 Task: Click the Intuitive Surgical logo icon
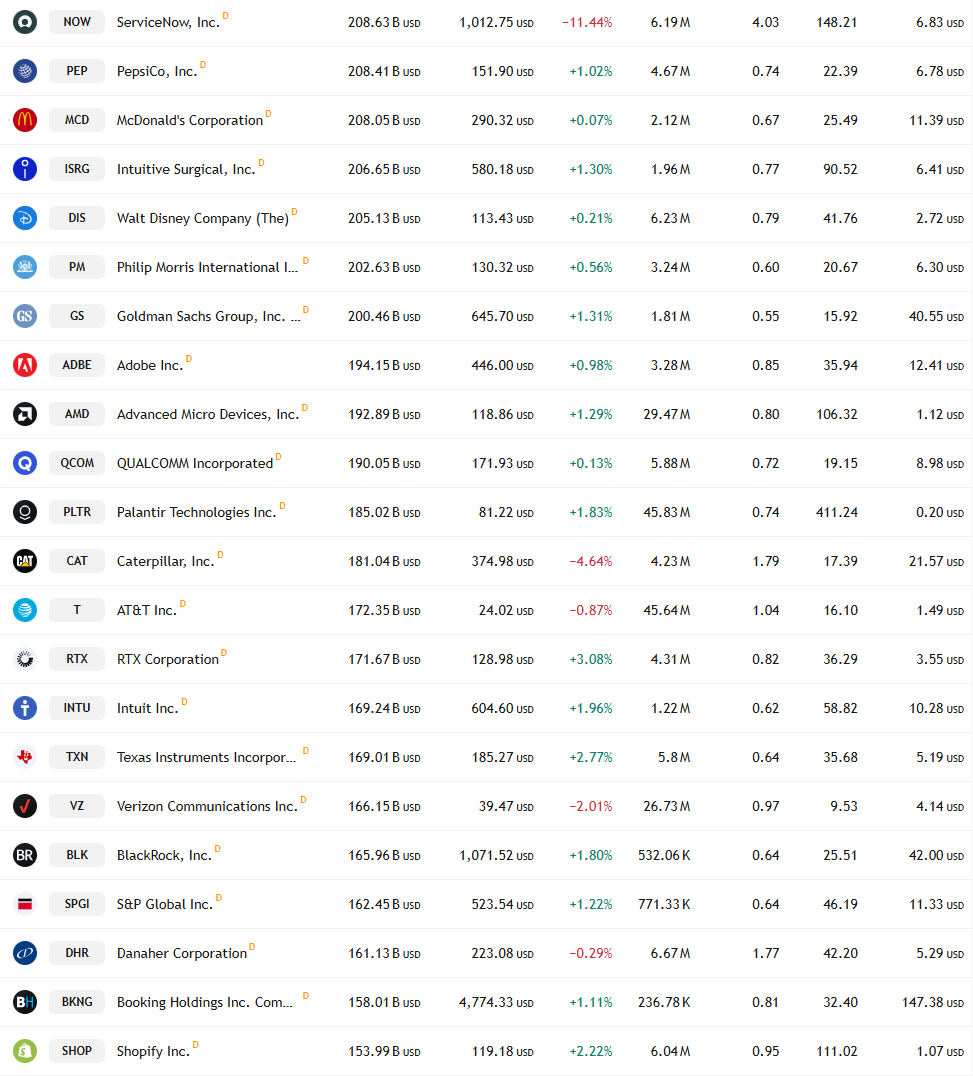click(25, 169)
